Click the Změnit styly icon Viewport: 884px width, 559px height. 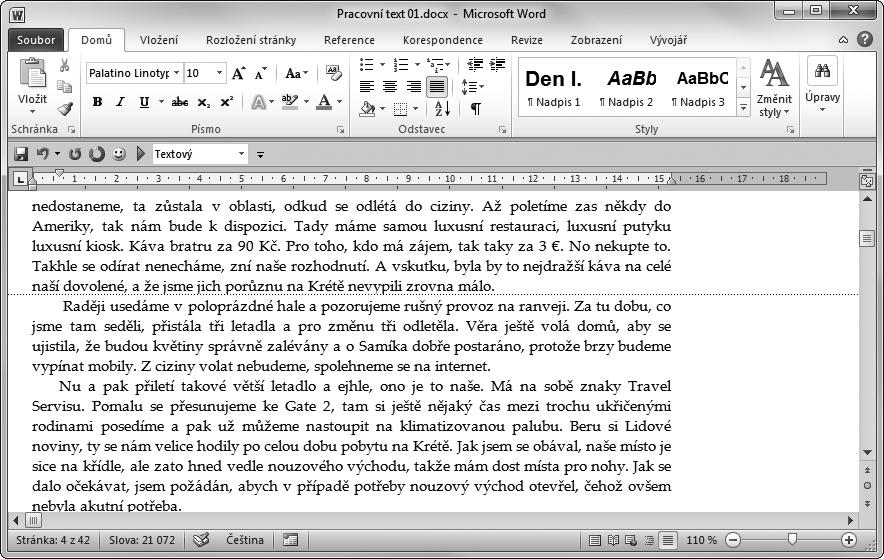pos(774,73)
